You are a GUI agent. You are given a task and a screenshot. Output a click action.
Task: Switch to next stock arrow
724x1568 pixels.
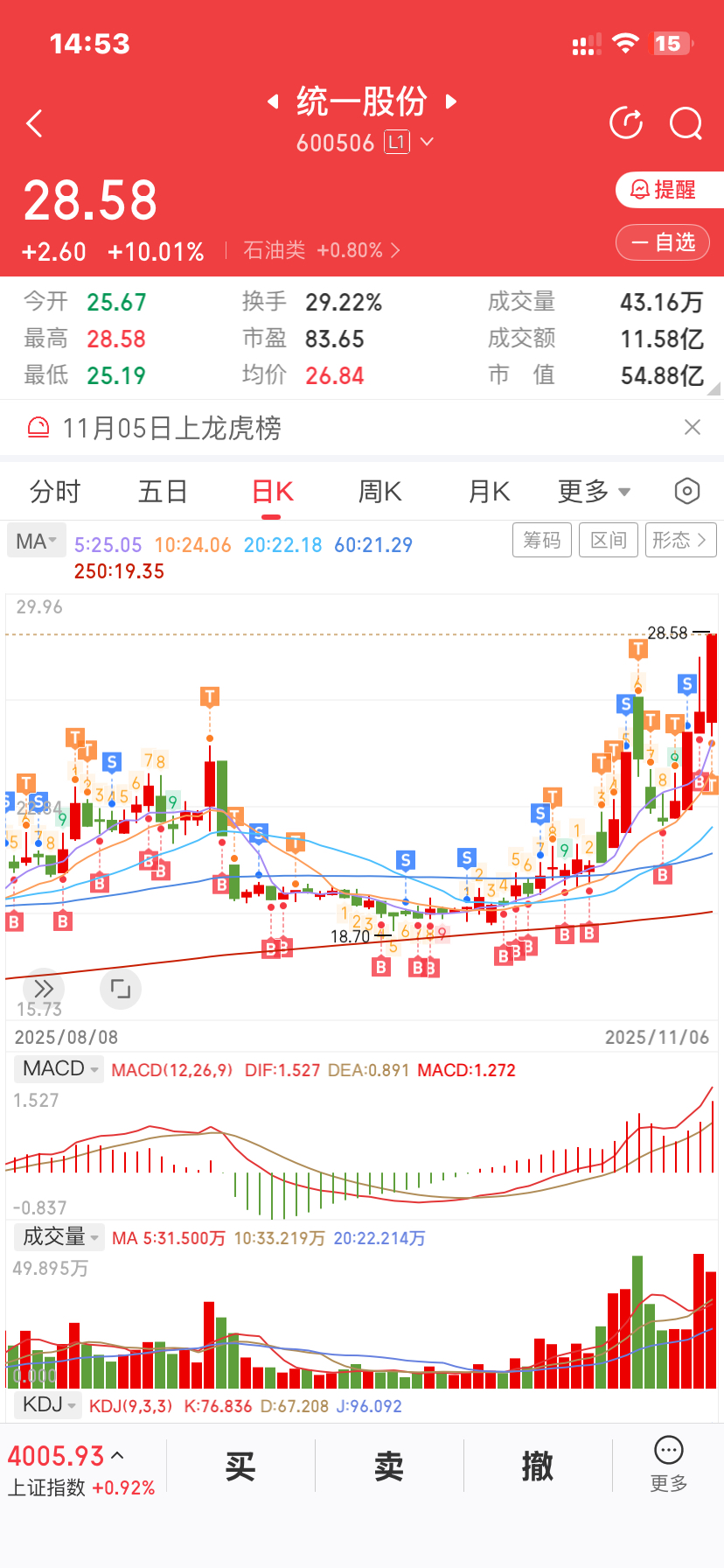451,101
